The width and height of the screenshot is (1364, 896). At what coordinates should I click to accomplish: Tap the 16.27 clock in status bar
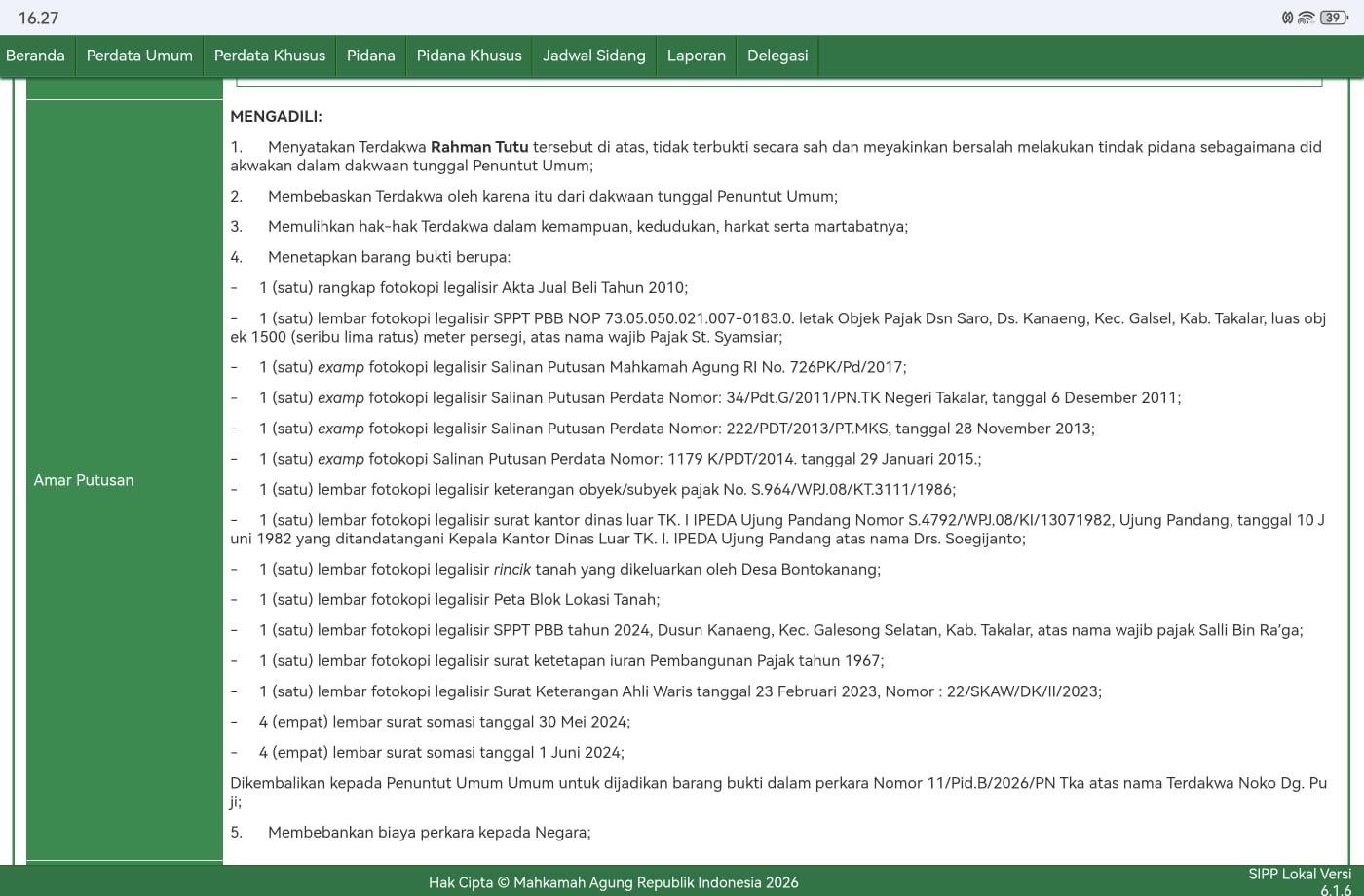(39, 18)
